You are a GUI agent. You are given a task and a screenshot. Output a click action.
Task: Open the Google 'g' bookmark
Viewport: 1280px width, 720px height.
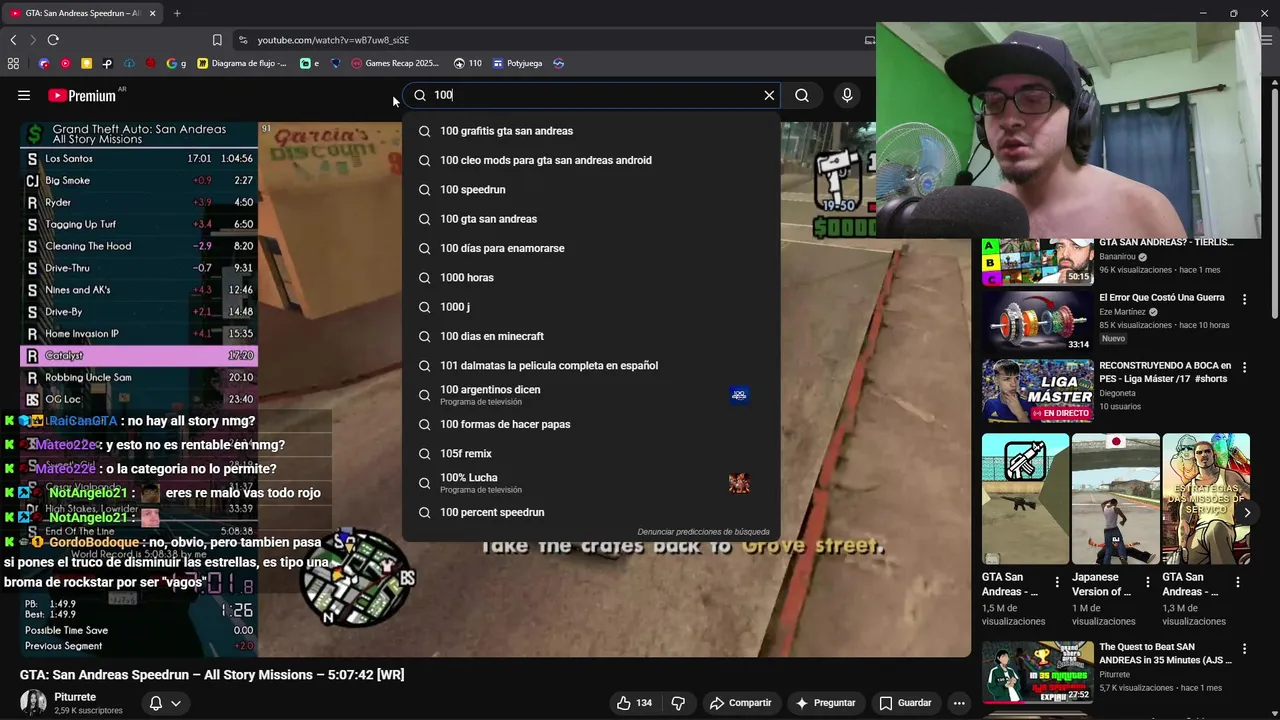click(x=176, y=63)
